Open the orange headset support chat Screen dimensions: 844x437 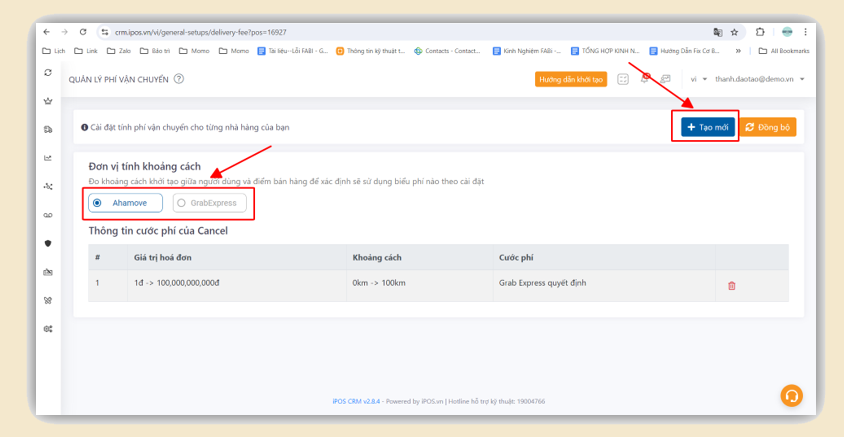click(791, 395)
